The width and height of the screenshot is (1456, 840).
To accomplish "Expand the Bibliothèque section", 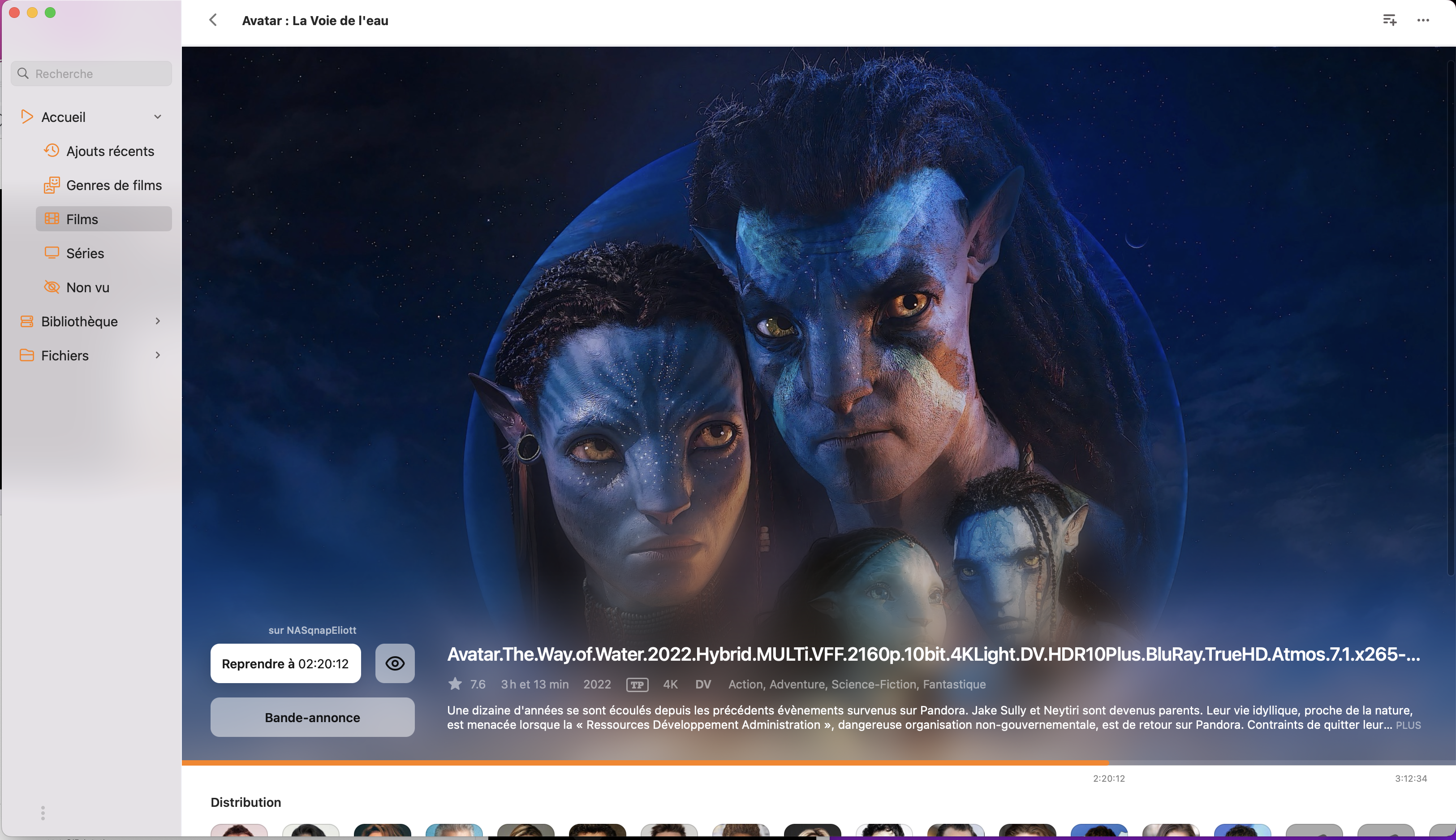I will pyautogui.click(x=157, y=321).
